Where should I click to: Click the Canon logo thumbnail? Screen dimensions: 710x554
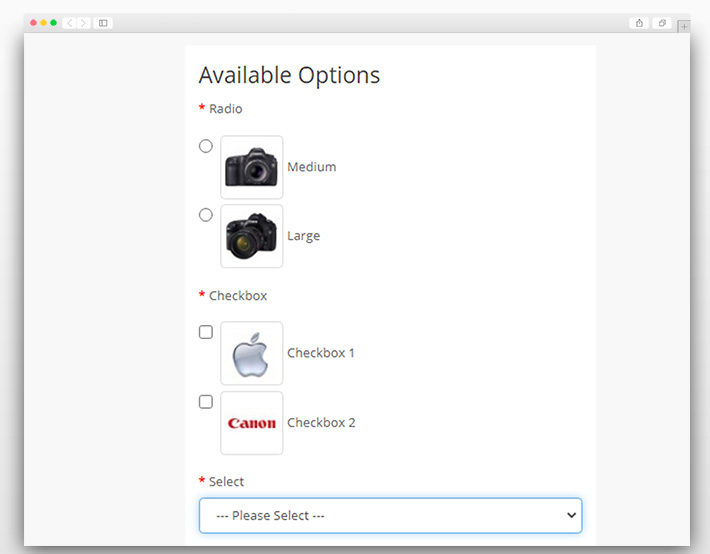(252, 423)
